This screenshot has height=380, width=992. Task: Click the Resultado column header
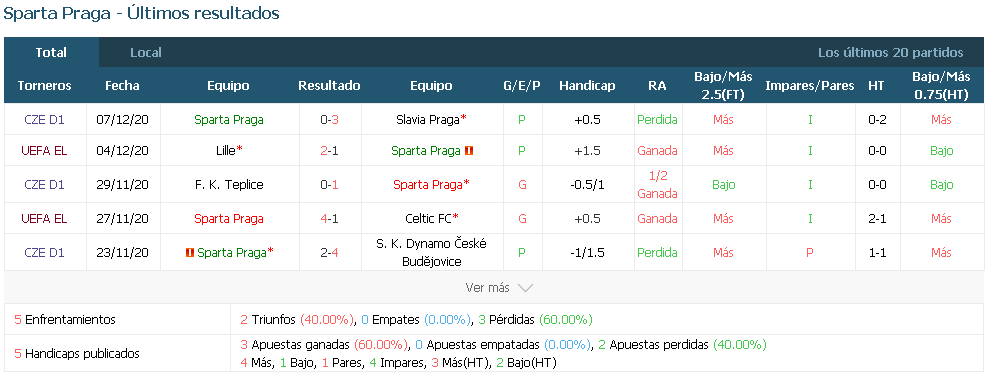[x=330, y=85]
